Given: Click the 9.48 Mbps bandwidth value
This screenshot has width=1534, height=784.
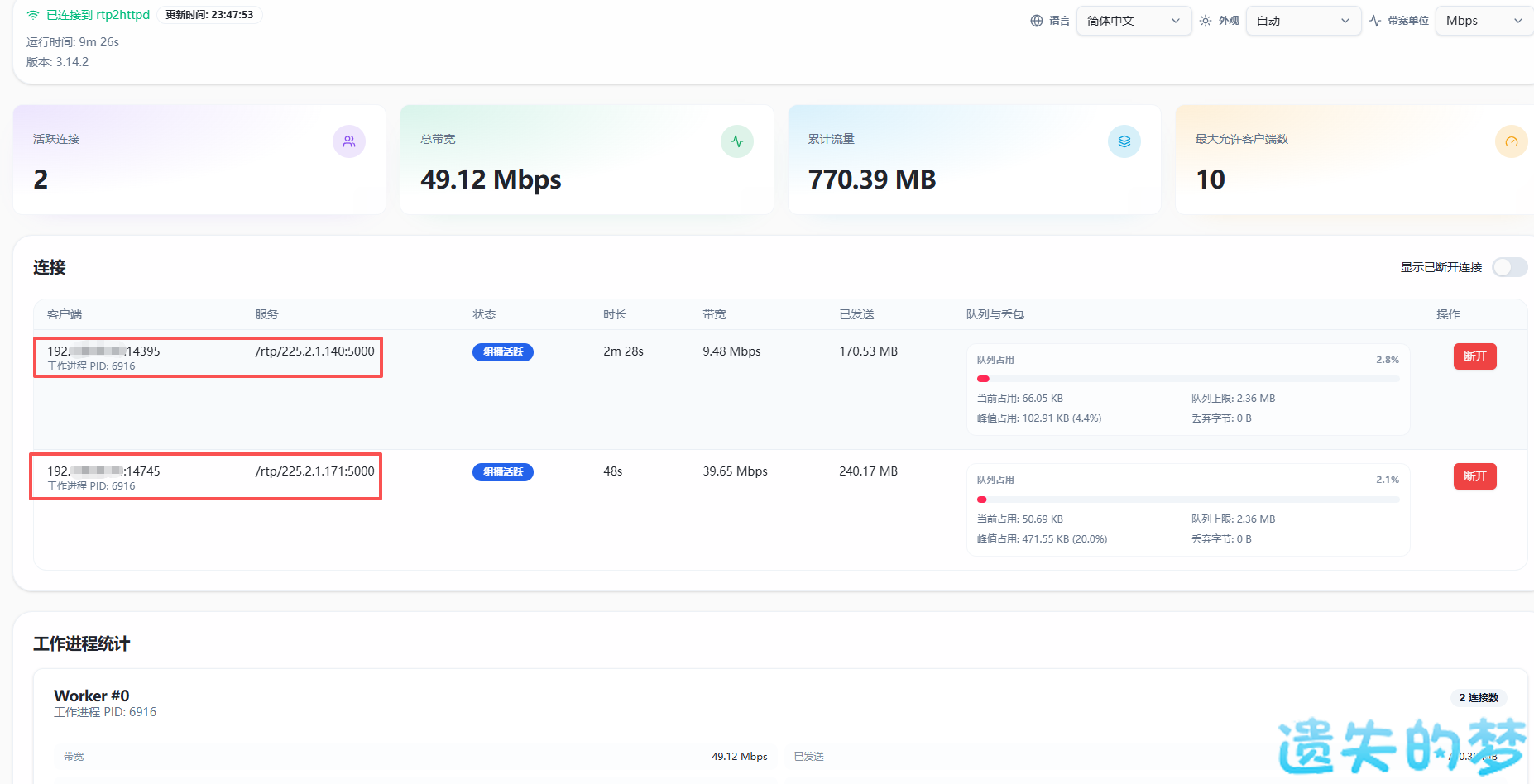Looking at the screenshot, I should [x=731, y=351].
